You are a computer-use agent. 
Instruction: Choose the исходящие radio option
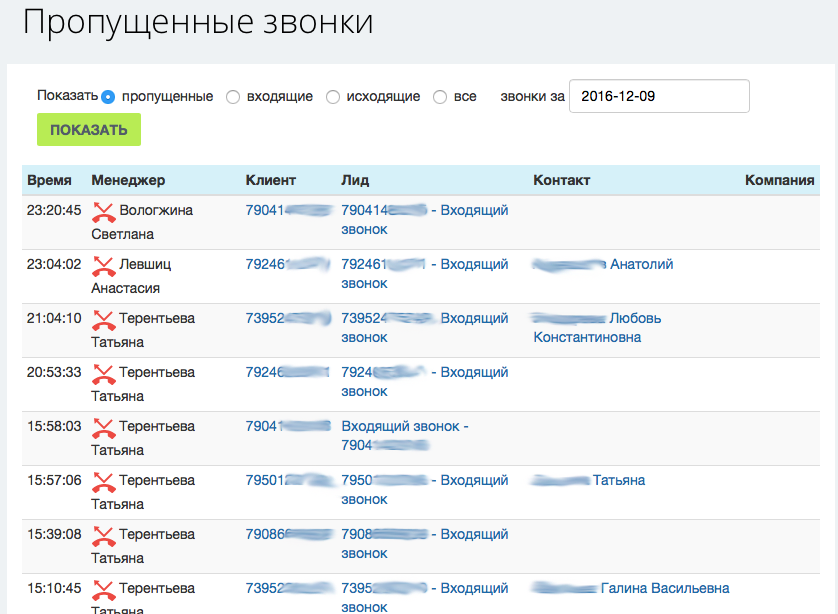coord(334,97)
